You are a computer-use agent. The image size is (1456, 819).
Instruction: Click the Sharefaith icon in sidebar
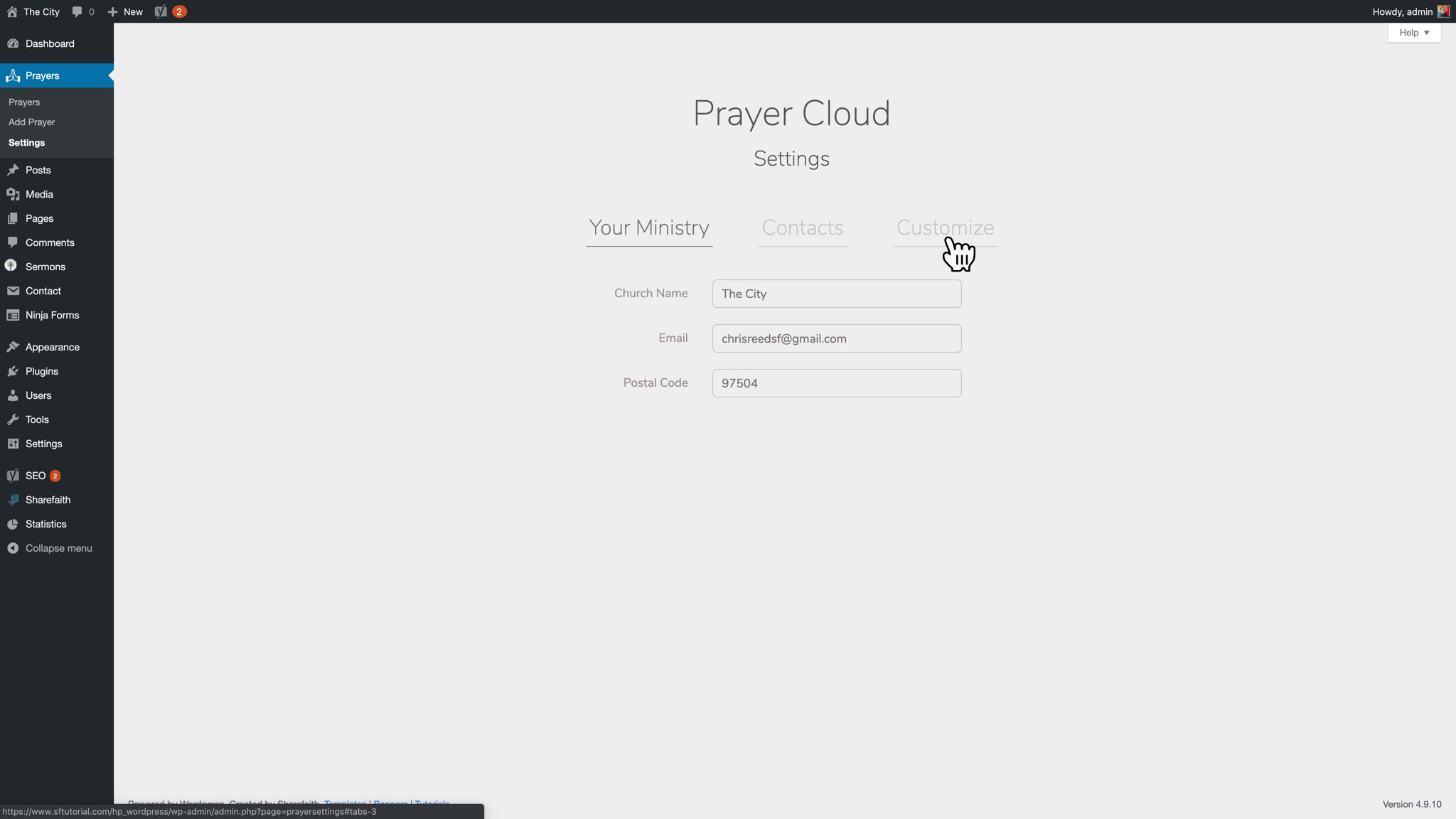[13, 500]
